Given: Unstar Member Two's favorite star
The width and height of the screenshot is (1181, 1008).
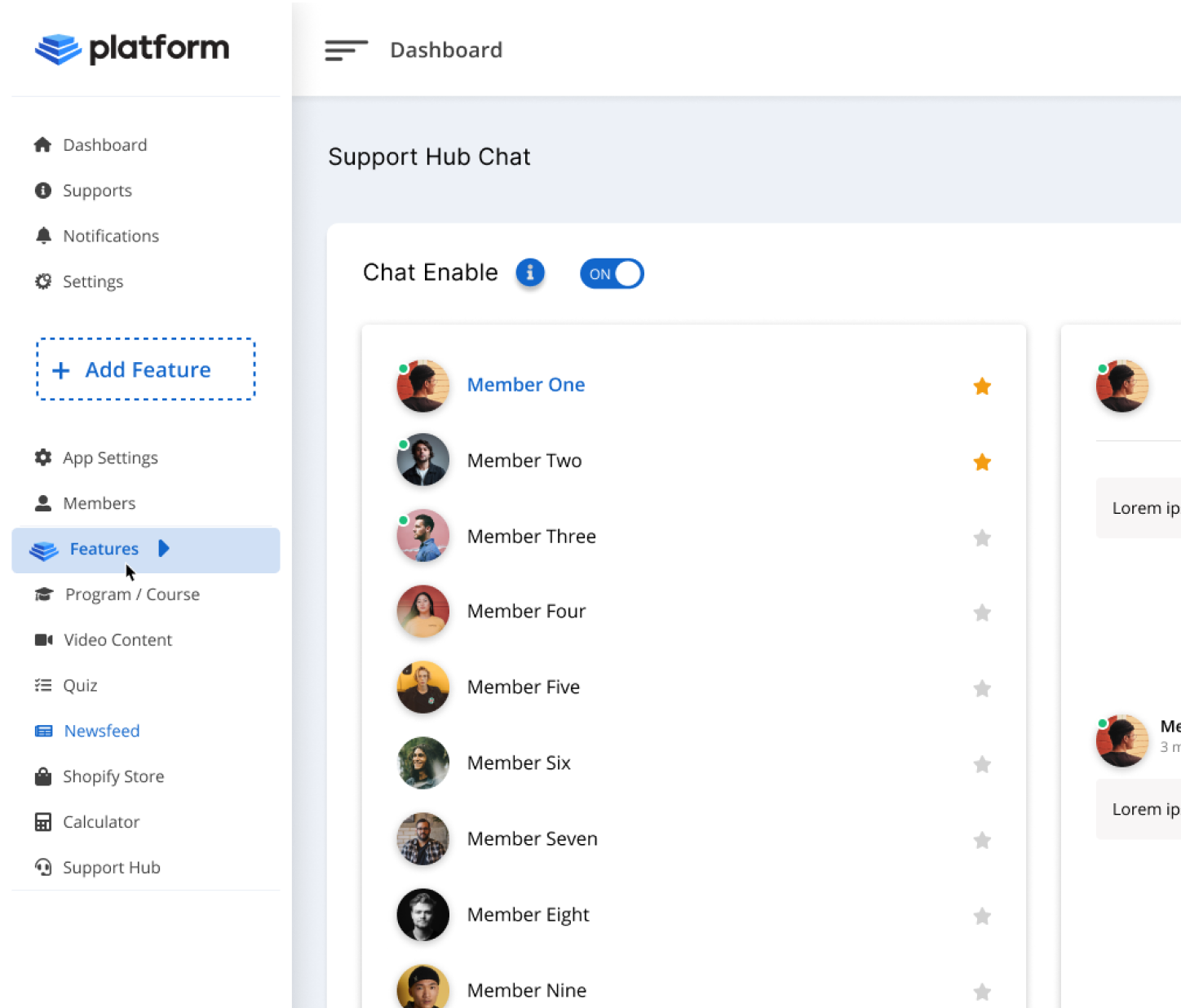Looking at the screenshot, I should (x=982, y=462).
